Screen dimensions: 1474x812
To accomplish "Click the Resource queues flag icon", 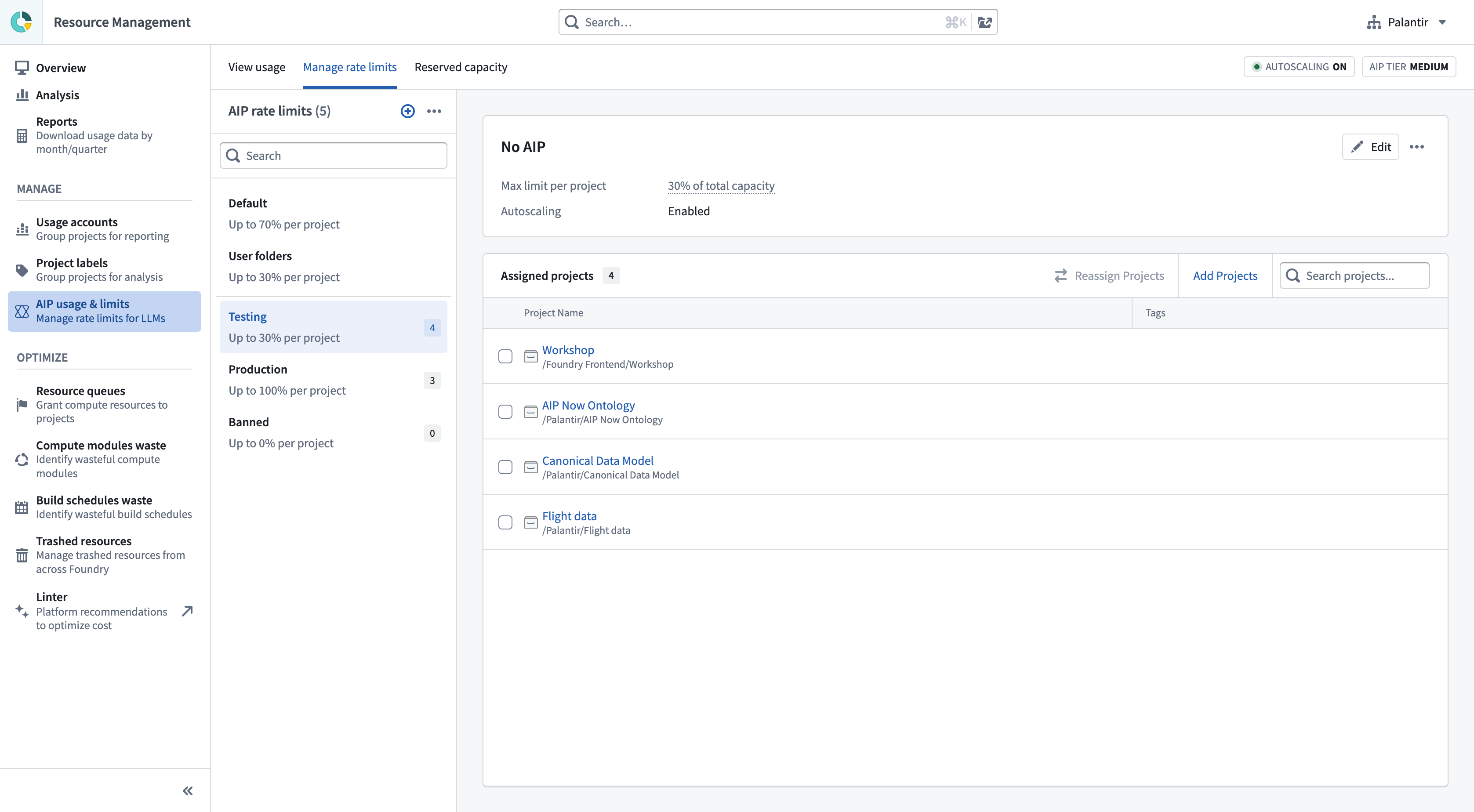I will click(x=22, y=405).
